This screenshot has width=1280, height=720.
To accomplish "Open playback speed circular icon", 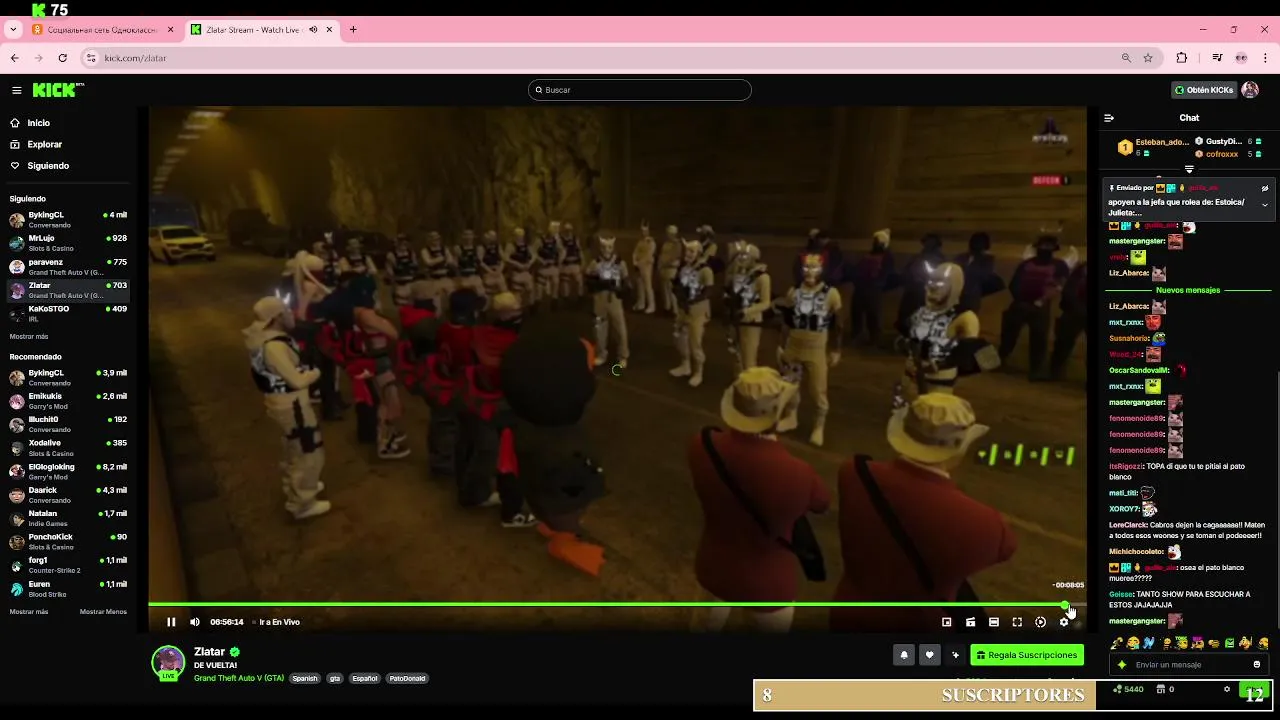I will point(1041,622).
